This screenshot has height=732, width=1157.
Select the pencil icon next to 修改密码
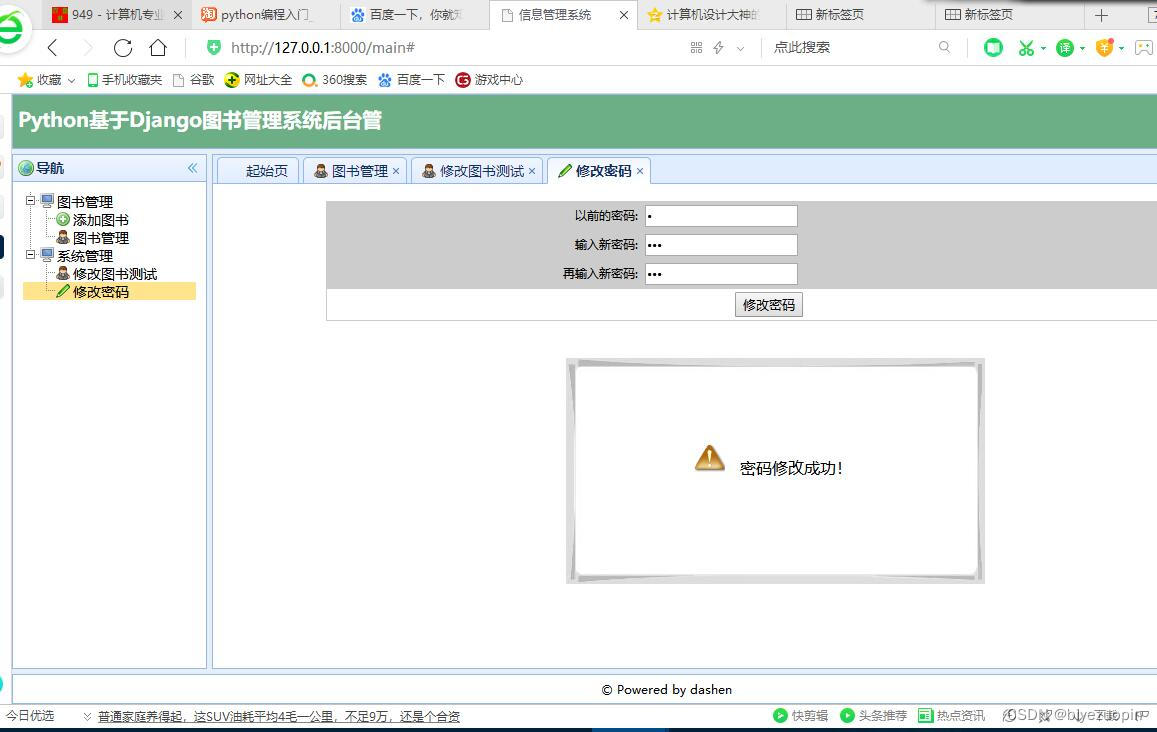pos(62,291)
